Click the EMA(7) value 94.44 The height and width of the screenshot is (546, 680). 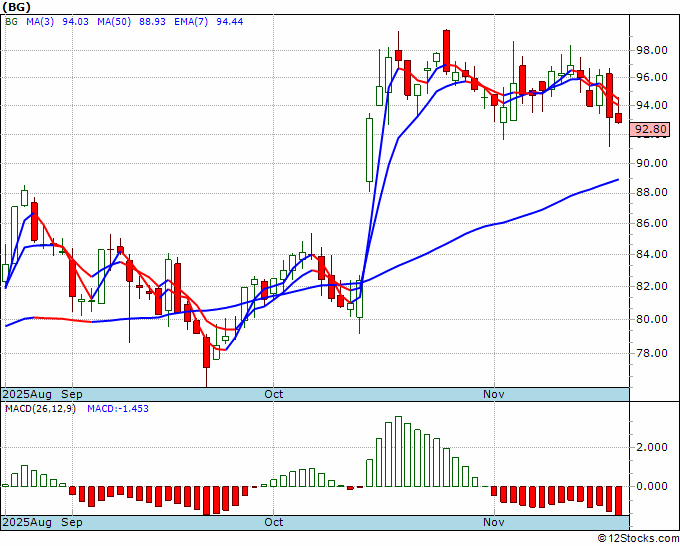pyautogui.click(x=230, y=22)
